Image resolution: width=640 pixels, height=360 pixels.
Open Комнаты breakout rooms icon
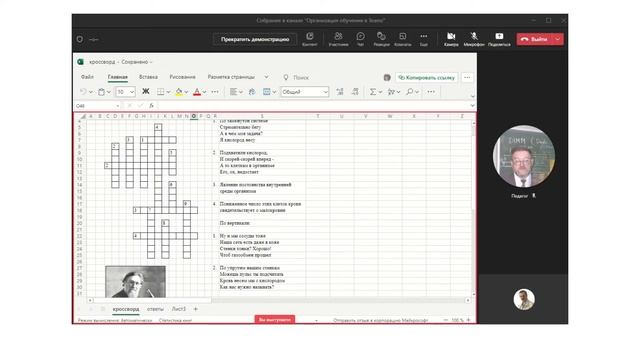402,39
